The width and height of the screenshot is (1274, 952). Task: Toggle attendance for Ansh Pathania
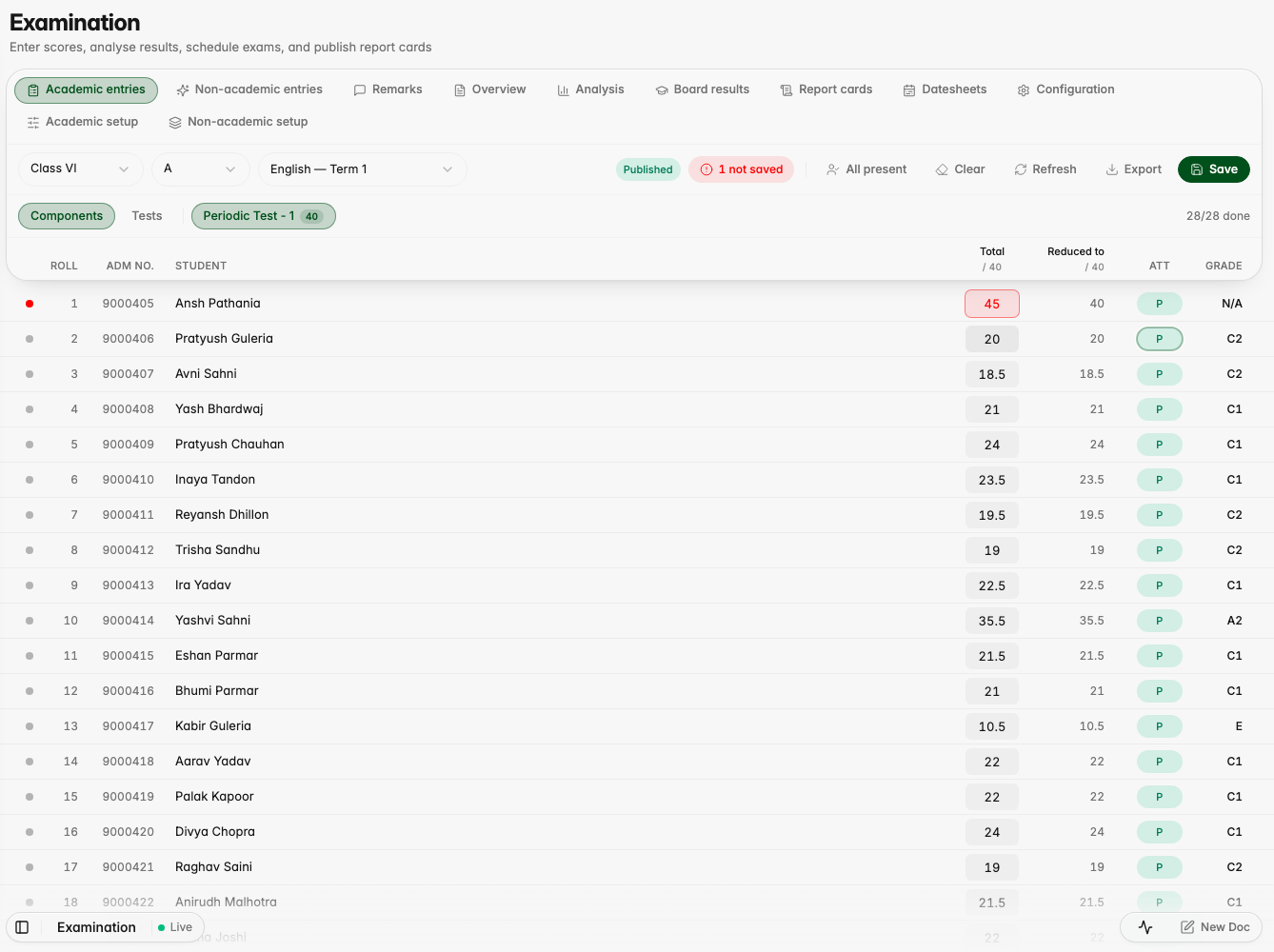point(1160,304)
